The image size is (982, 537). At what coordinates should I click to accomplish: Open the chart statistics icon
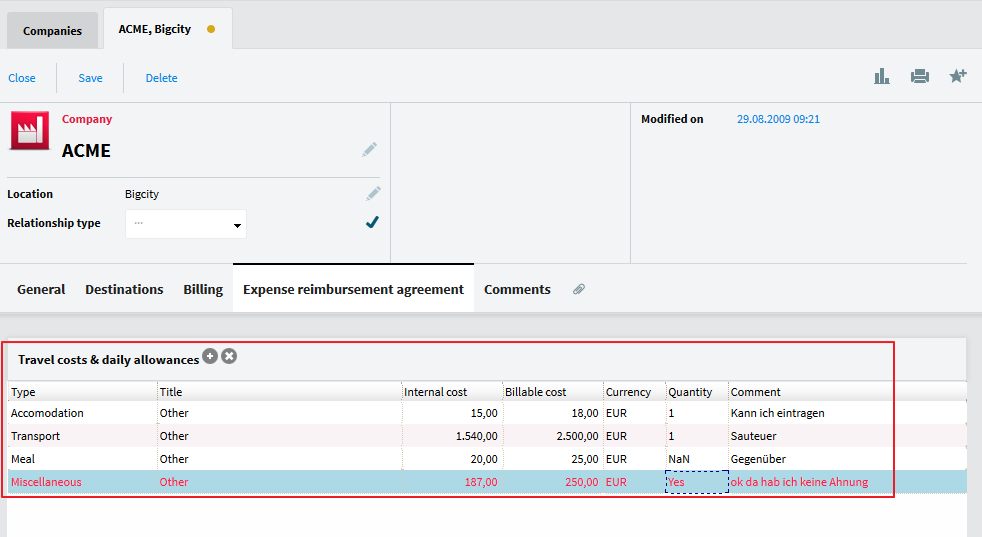pos(882,76)
